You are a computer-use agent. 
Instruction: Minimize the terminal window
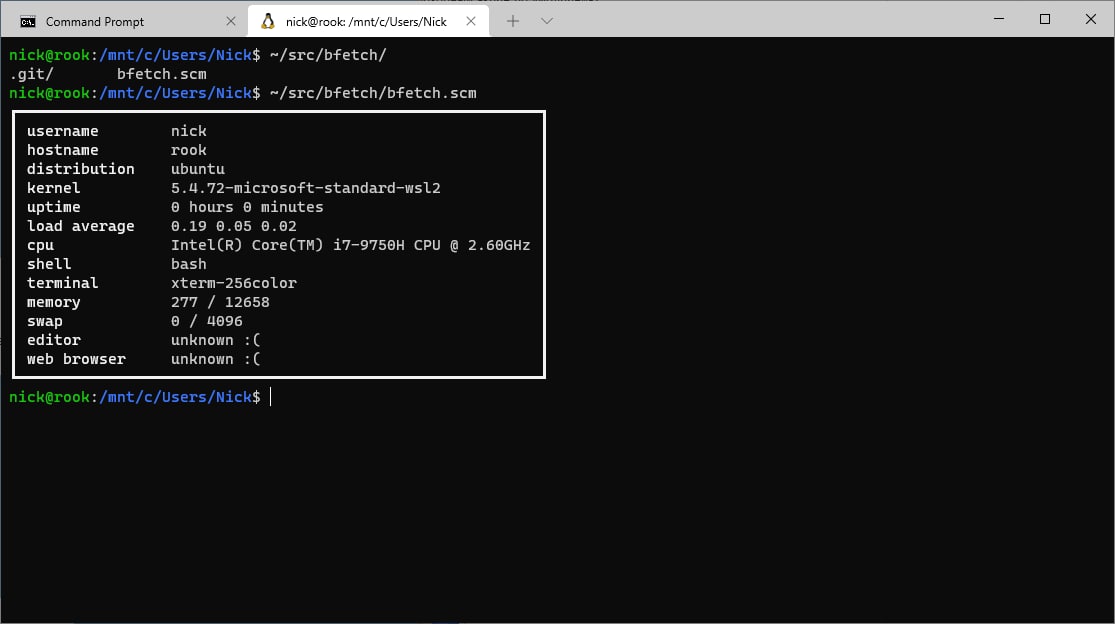tap(999, 19)
